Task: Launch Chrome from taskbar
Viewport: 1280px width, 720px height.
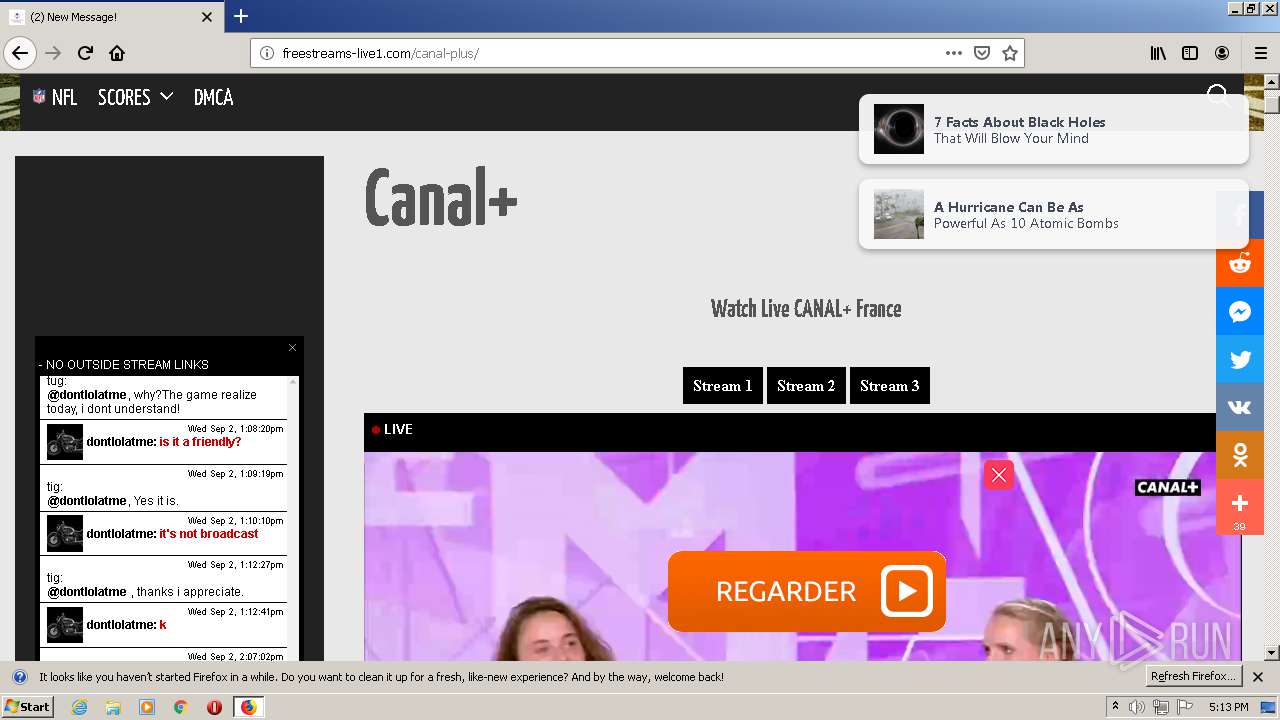Action: pyautogui.click(x=181, y=707)
